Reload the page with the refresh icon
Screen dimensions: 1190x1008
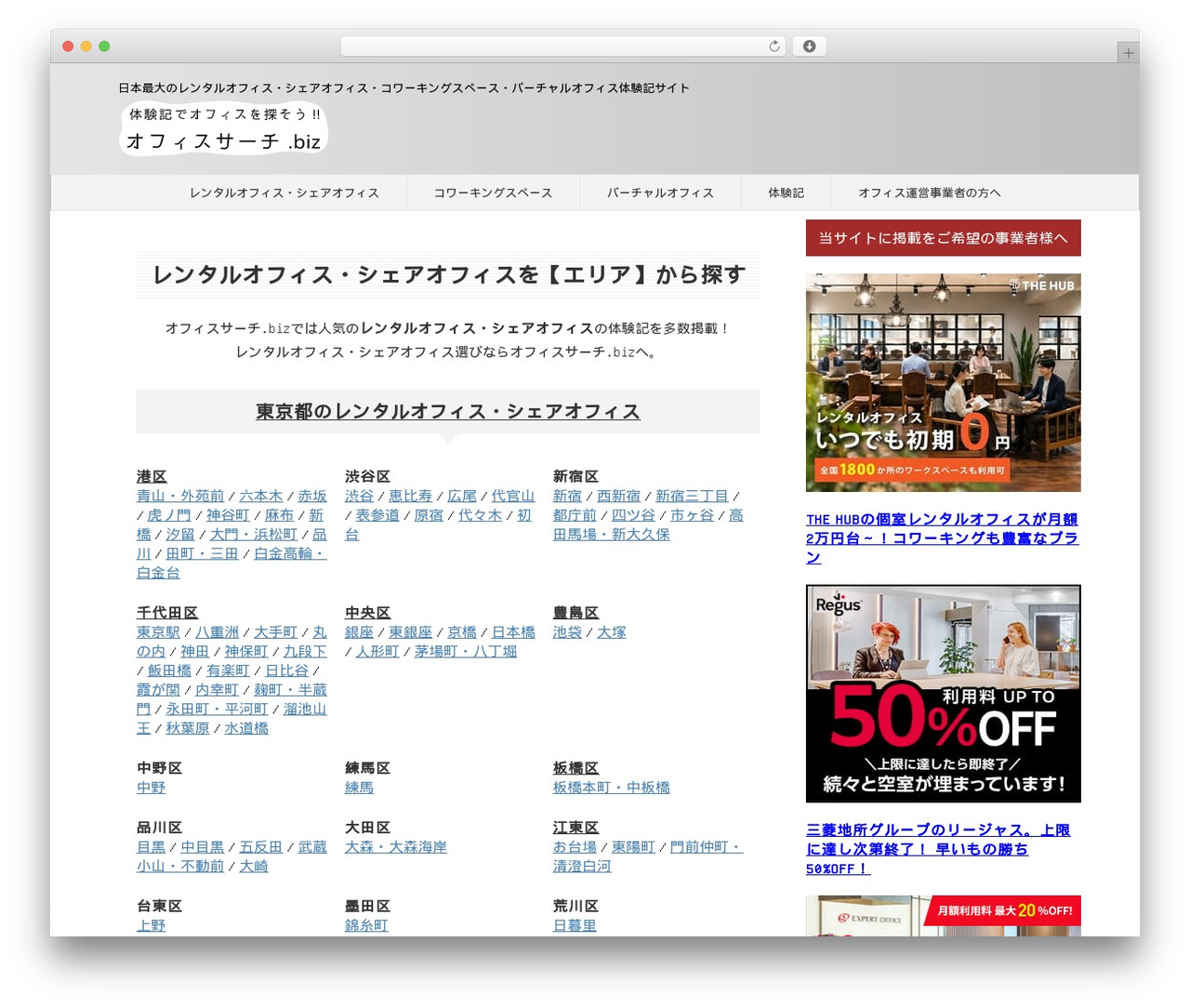tap(774, 46)
